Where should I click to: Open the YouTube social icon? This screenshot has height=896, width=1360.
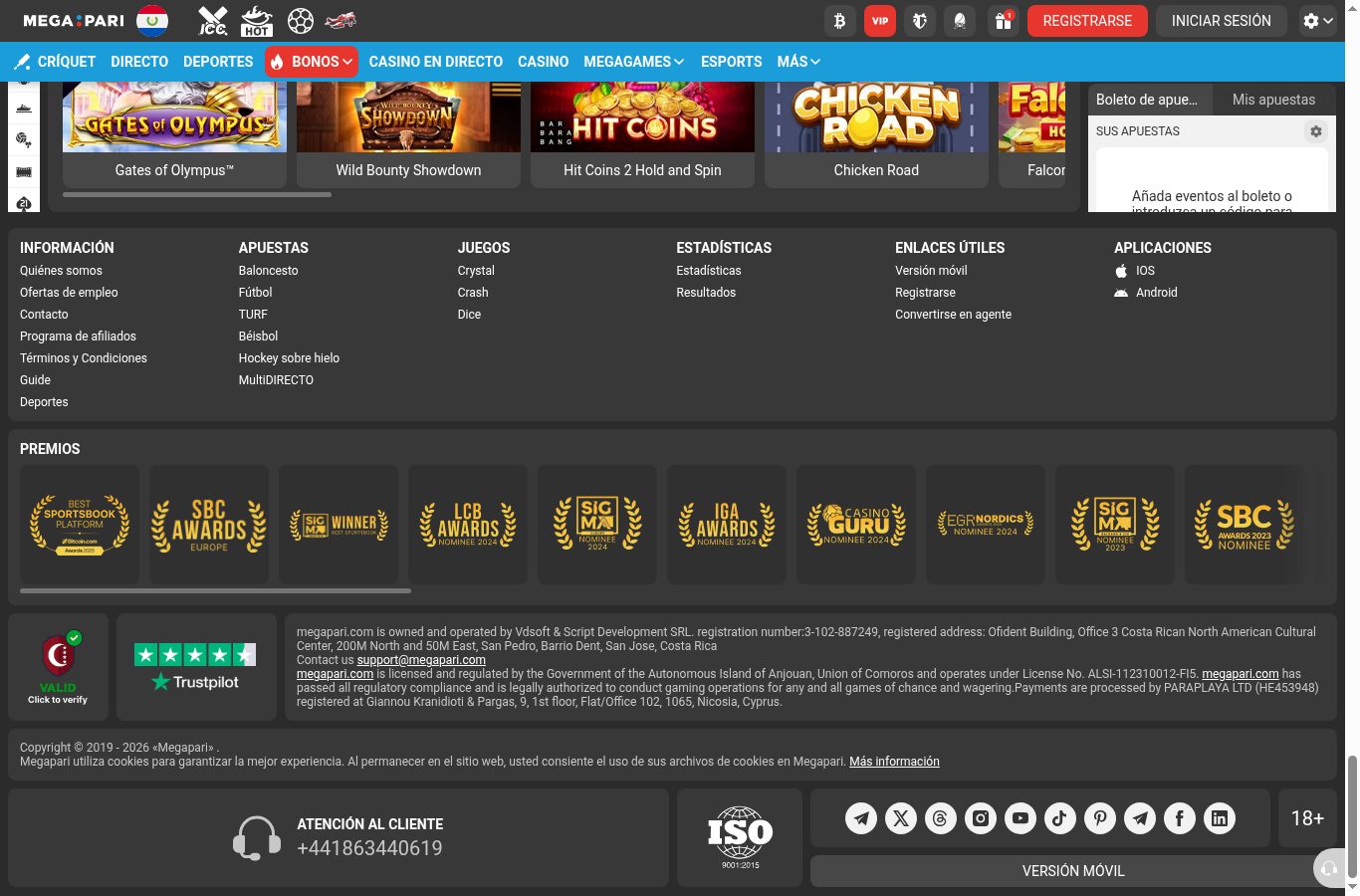(x=1020, y=818)
